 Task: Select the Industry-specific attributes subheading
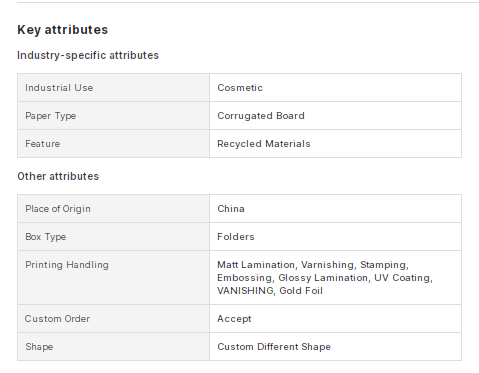pyautogui.click(x=88, y=55)
